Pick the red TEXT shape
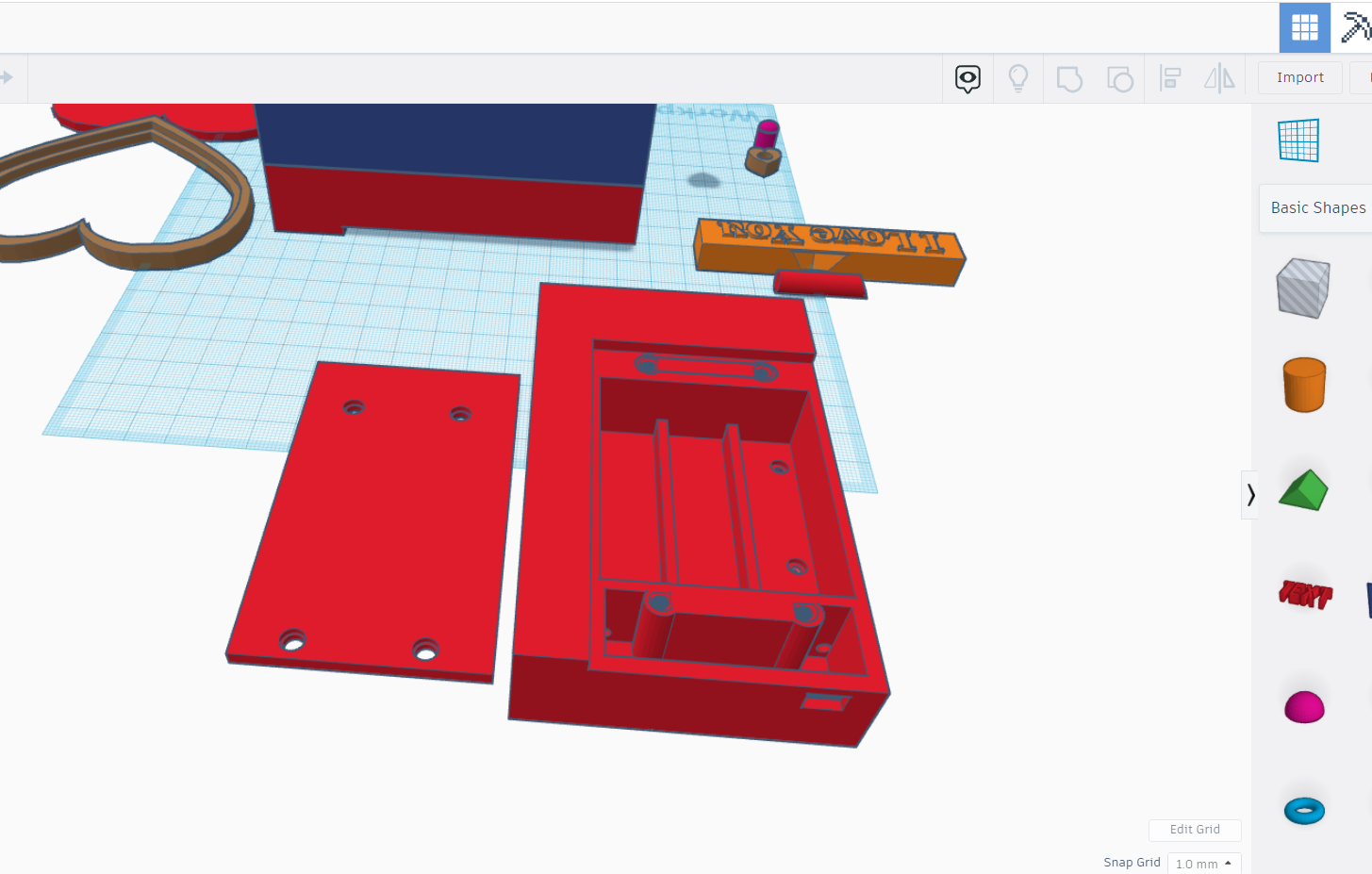1372x874 pixels. click(1305, 594)
